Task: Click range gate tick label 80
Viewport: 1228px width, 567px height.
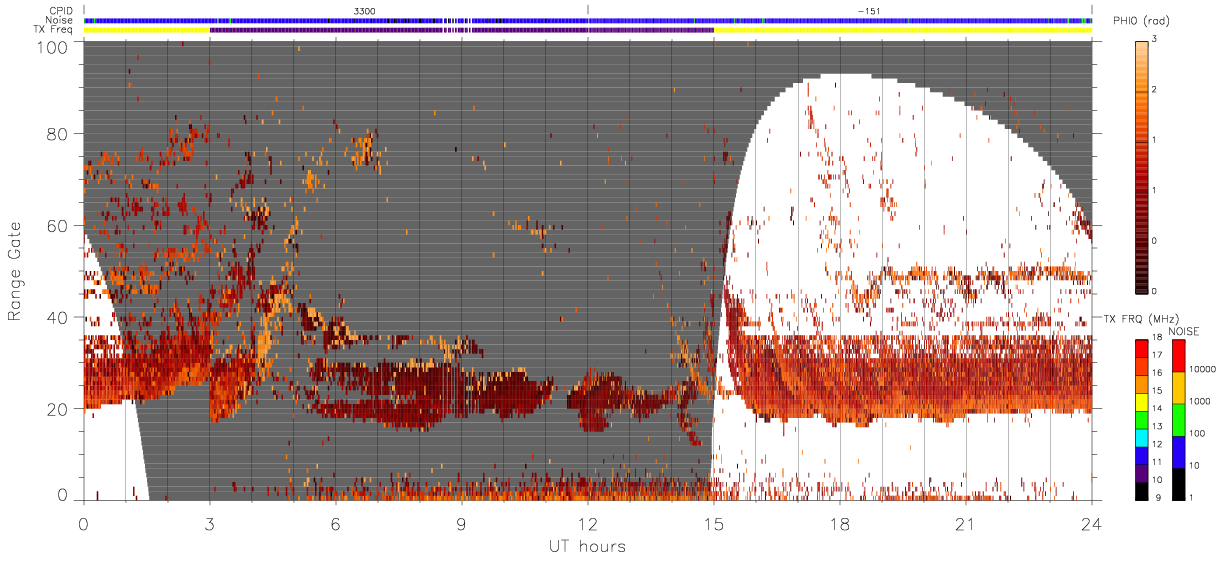Action: (x=58, y=134)
